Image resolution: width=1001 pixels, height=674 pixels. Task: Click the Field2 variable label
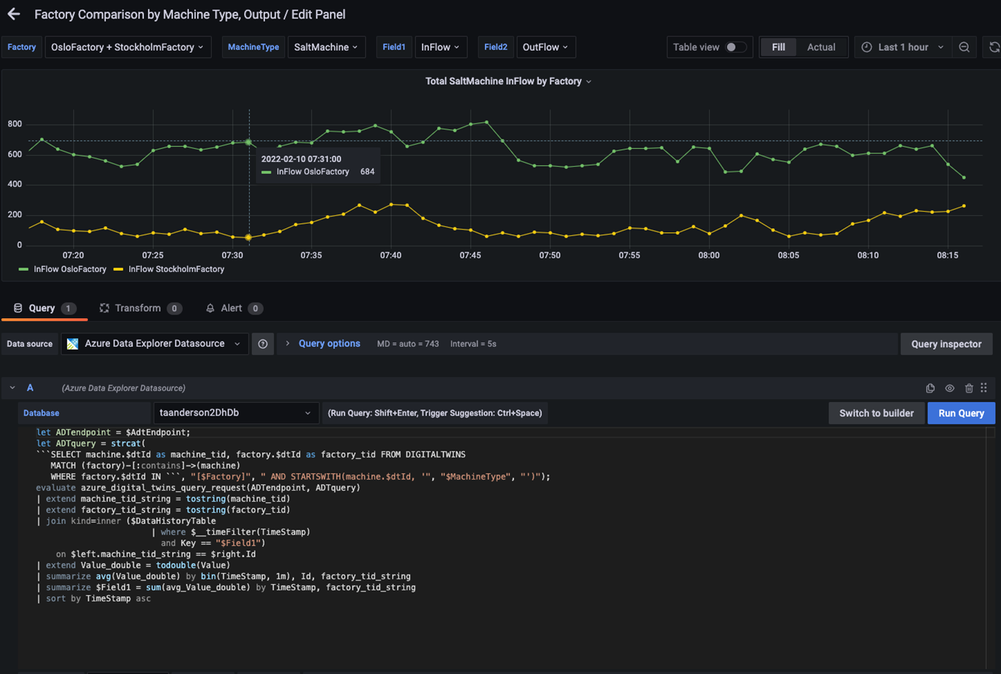coord(495,47)
